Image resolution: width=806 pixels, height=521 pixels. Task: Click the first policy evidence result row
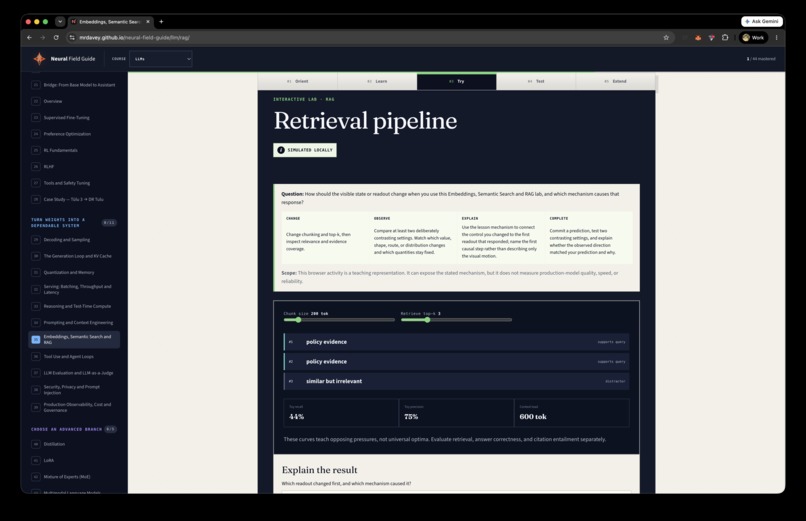pos(456,342)
